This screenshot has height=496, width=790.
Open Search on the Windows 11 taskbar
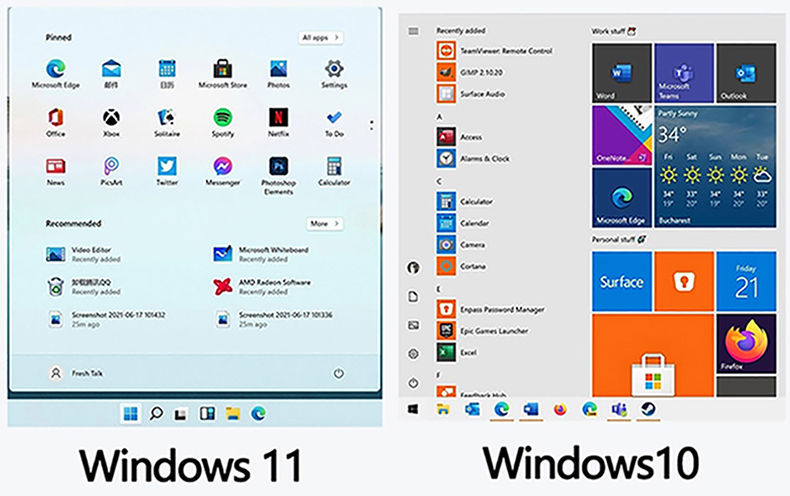pos(156,414)
